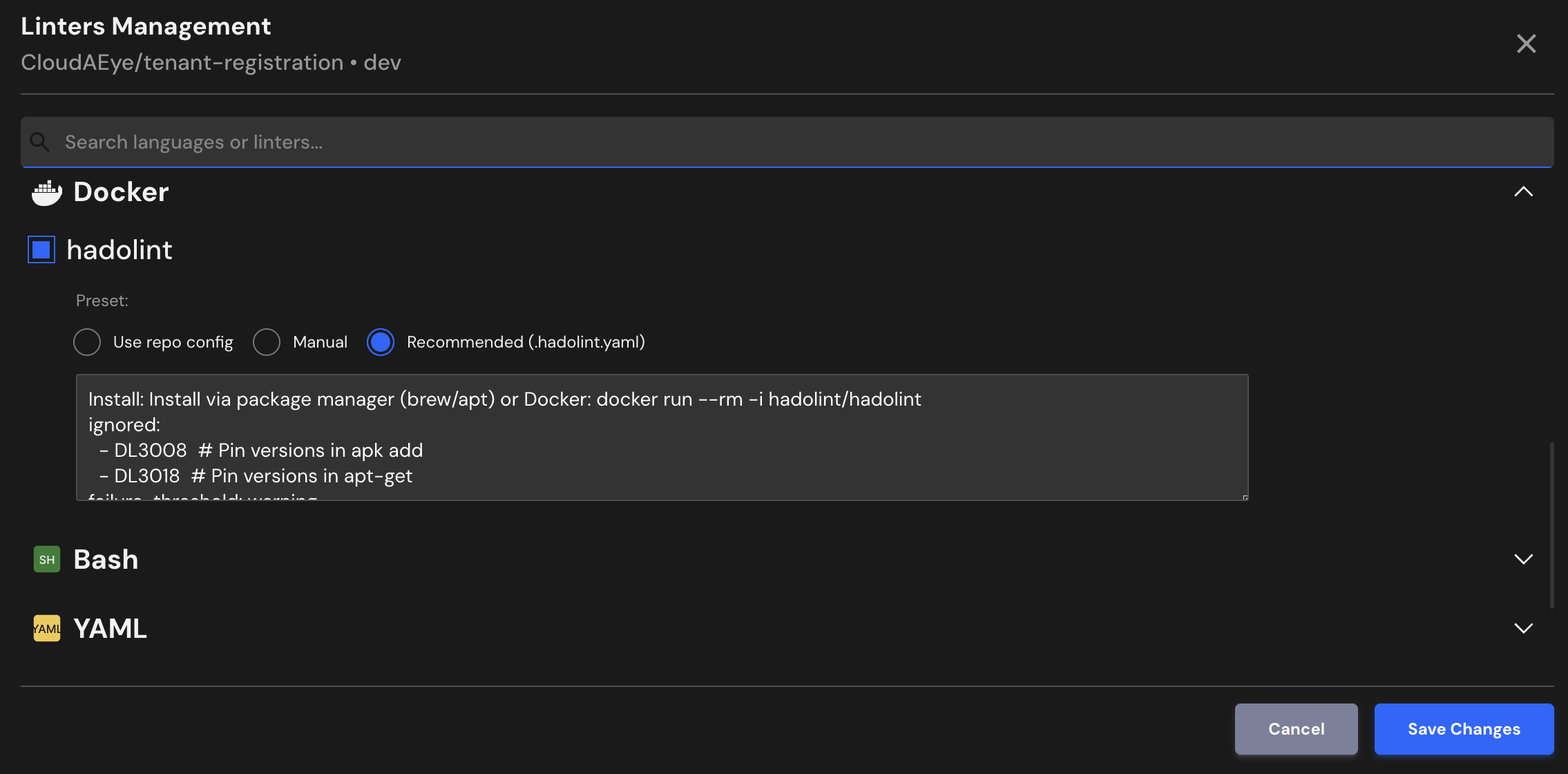
Task: Uncheck the hadolint checkbox
Action: point(41,249)
